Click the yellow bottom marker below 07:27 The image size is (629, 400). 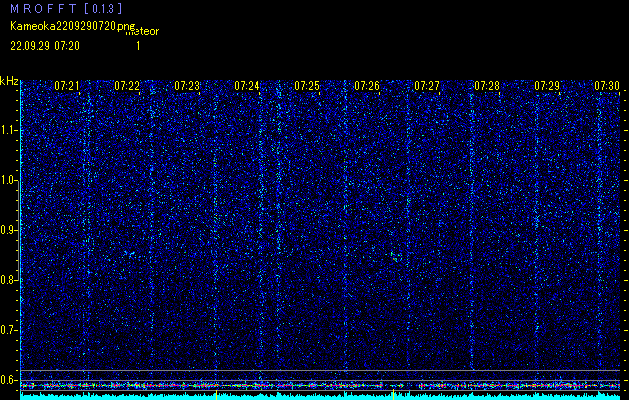[394, 396]
